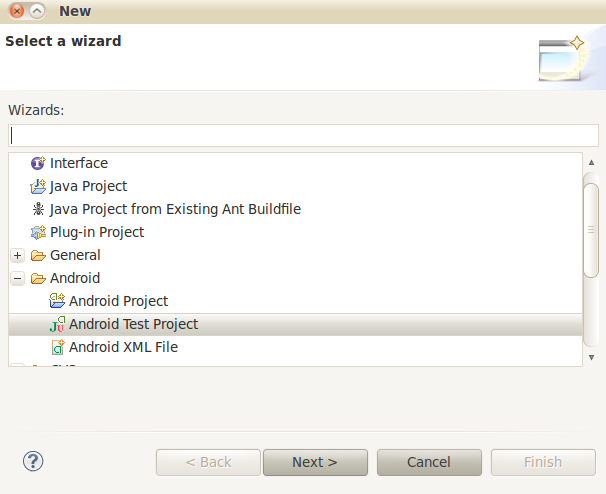Open the dialog help question-mark icon
Viewport: 606px width, 494px height.
pos(33,462)
